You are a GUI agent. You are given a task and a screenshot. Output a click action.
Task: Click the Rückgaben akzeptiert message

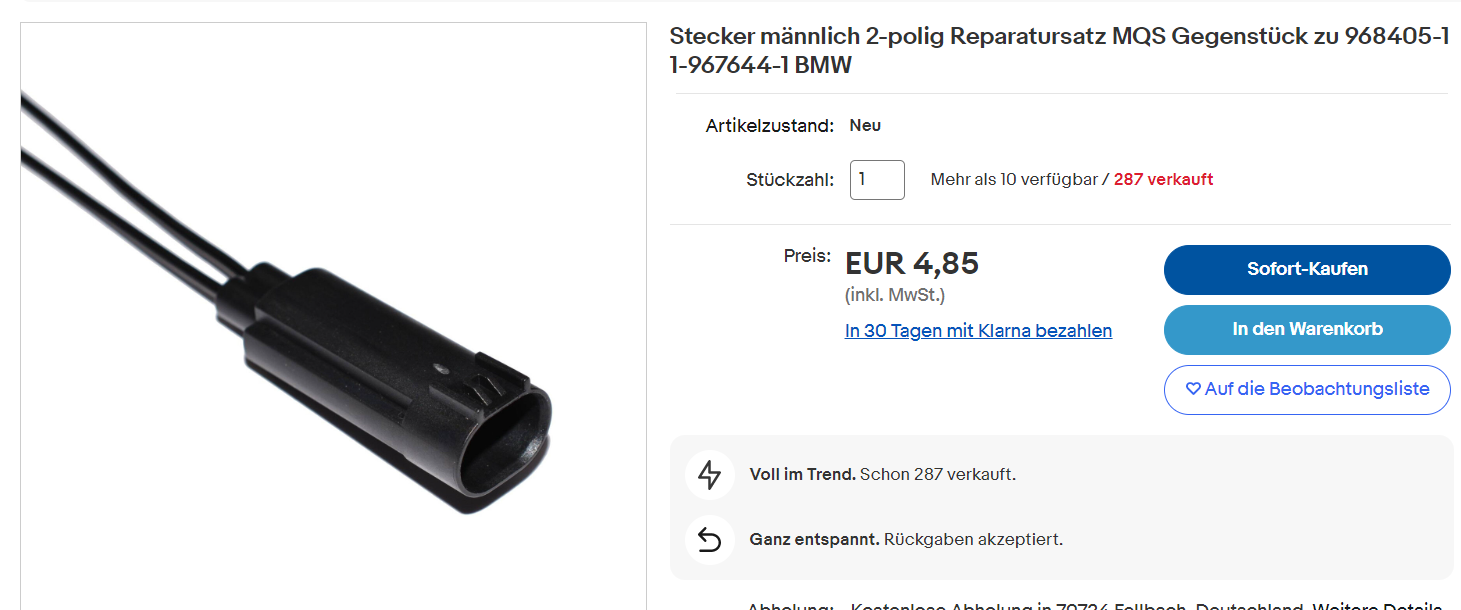[x=973, y=540]
